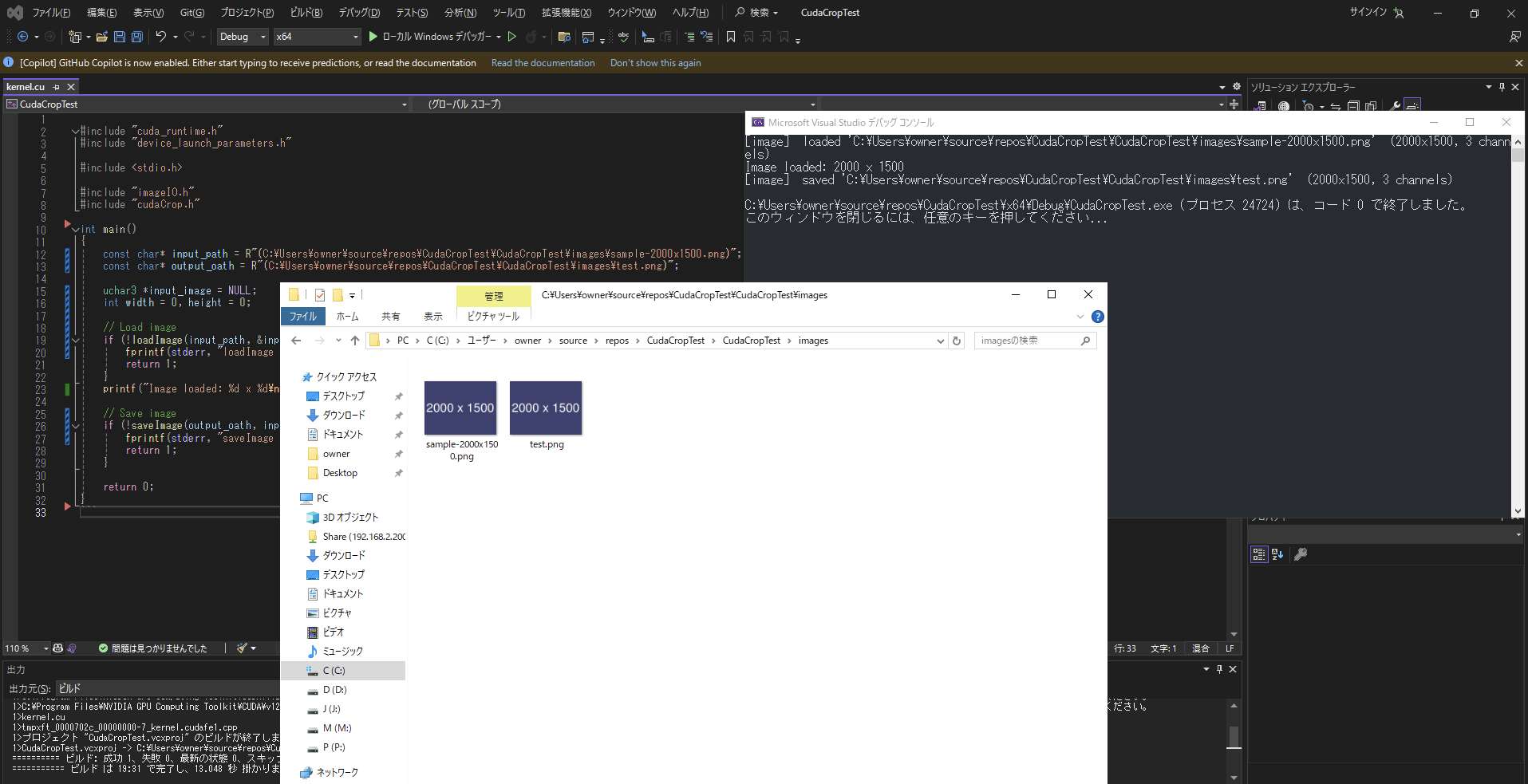The width and height of the screenshot is (1528, 784).
Task: Click the Explorer Refresh icon
Action: click(957, 341)
